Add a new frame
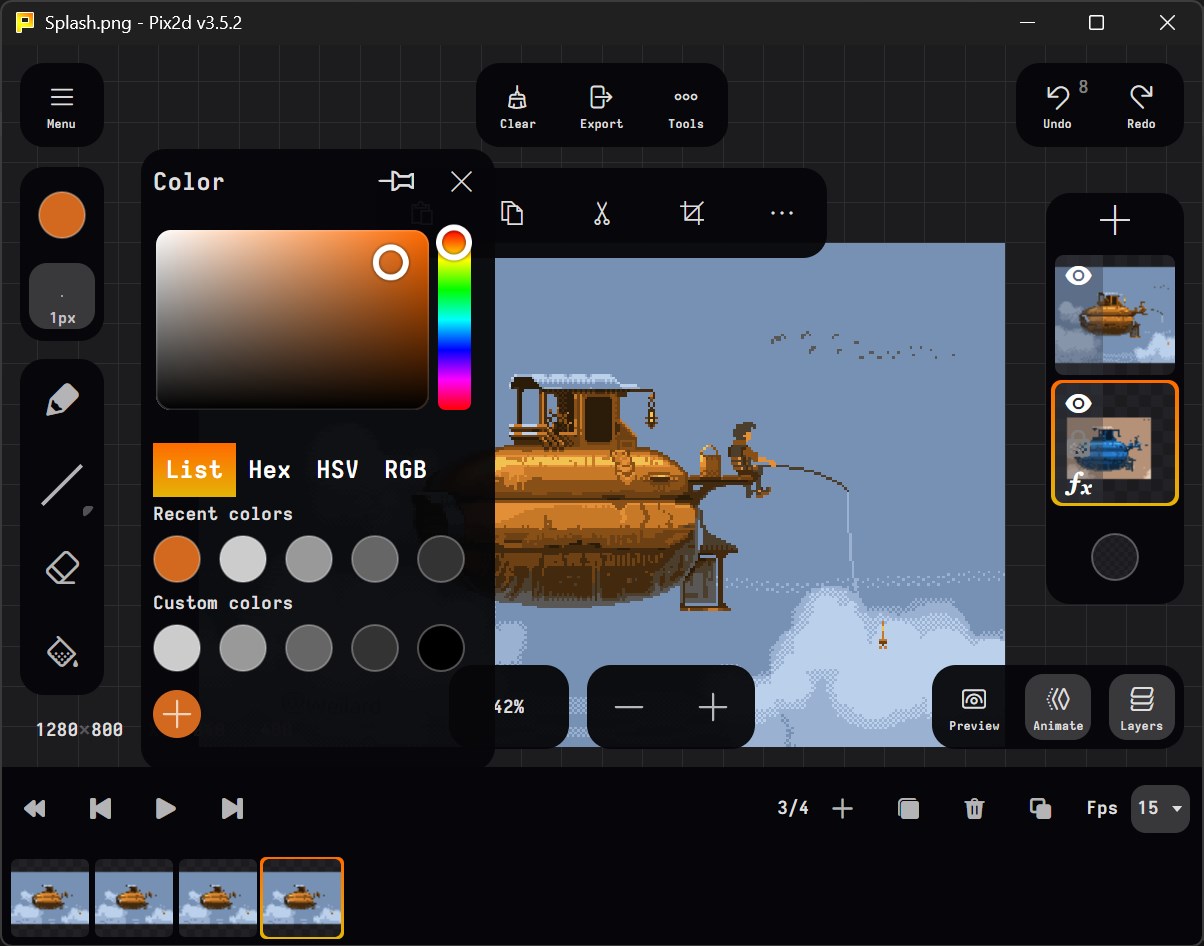Image resolution: width=1204 pixels, height=946 pixels. click(x=843, y=808)
